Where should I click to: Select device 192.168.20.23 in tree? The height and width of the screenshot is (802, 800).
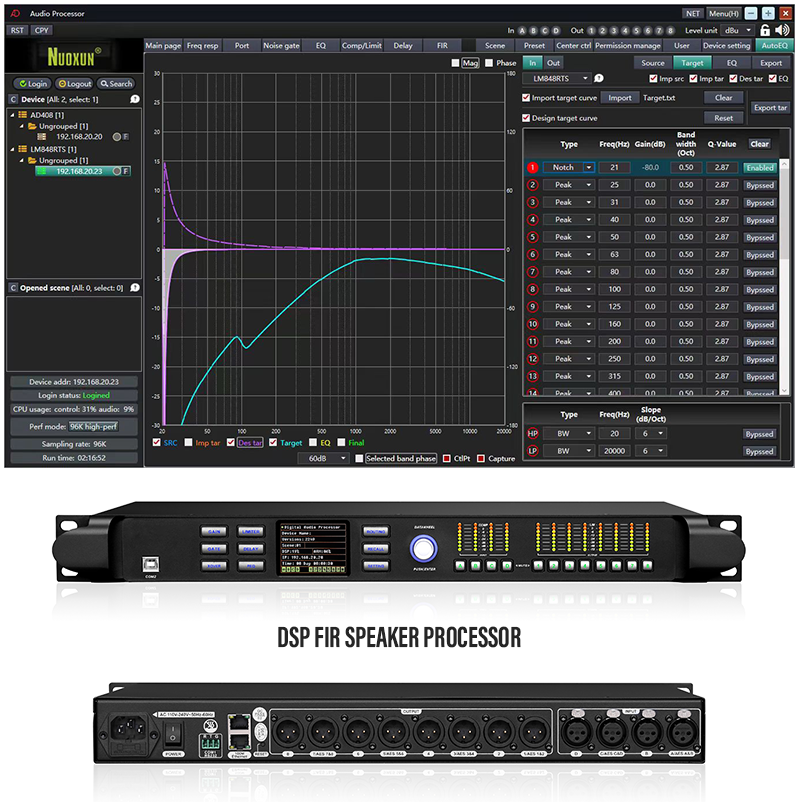click(83, 171)
